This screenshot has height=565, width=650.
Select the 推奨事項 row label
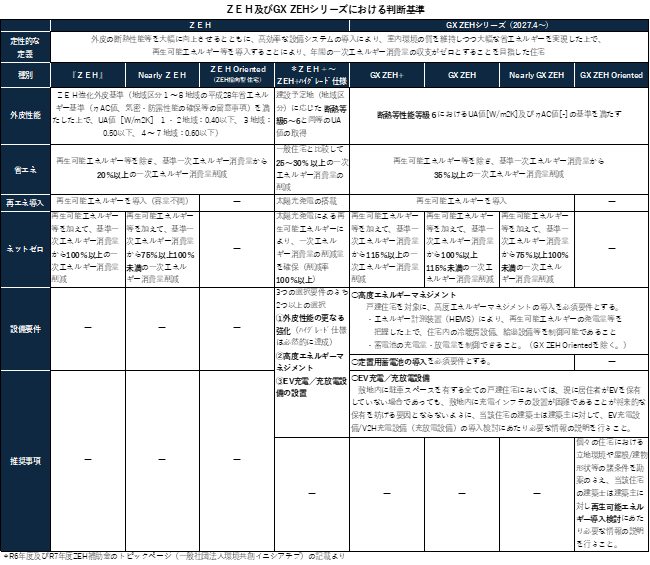[25, 461]
